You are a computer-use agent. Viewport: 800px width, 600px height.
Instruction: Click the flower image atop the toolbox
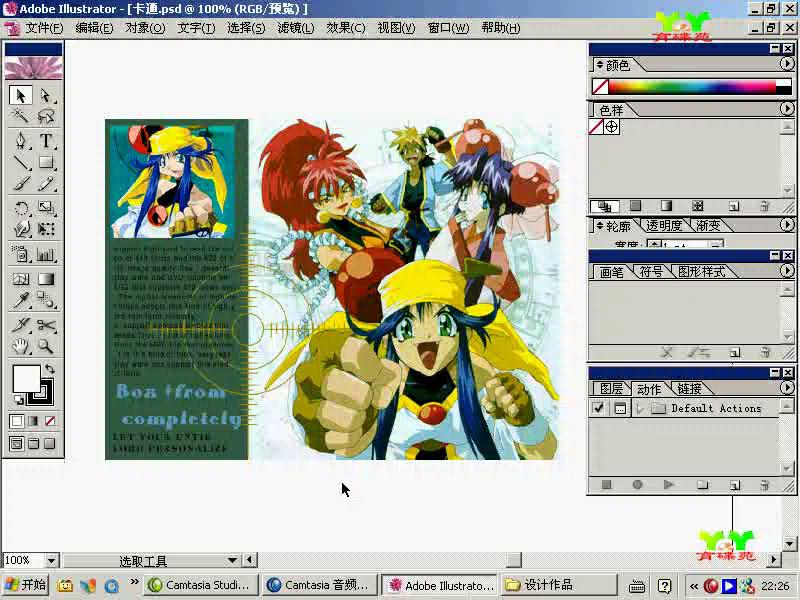pyautogui.click(x=34, y=67)
